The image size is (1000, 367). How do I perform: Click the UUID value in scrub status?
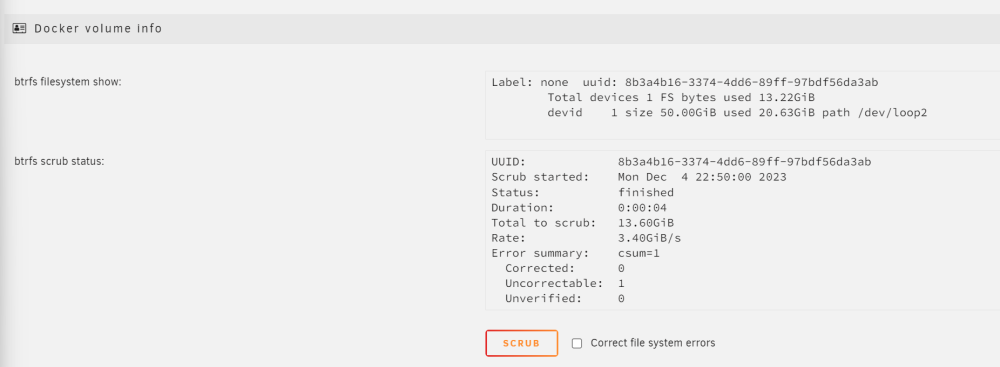(x=744, y=162)
